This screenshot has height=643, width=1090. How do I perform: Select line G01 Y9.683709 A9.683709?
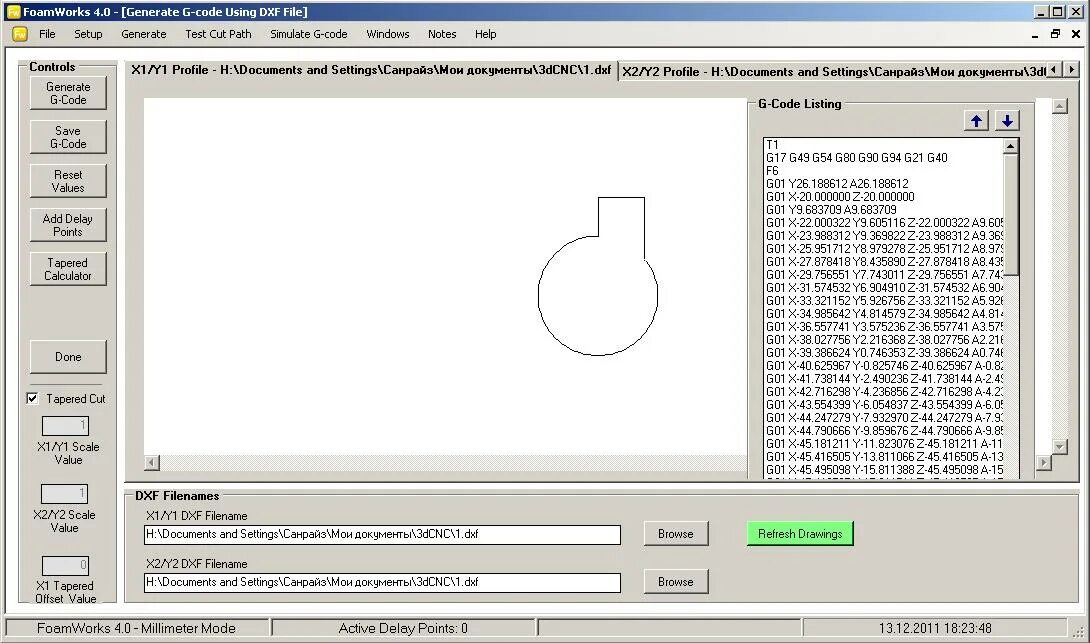coord(831,209)
